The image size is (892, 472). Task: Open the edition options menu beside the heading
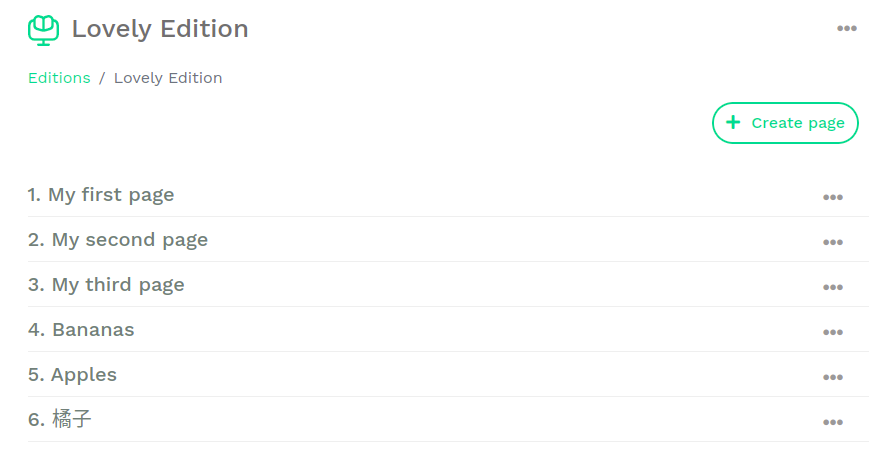point(847,29)
